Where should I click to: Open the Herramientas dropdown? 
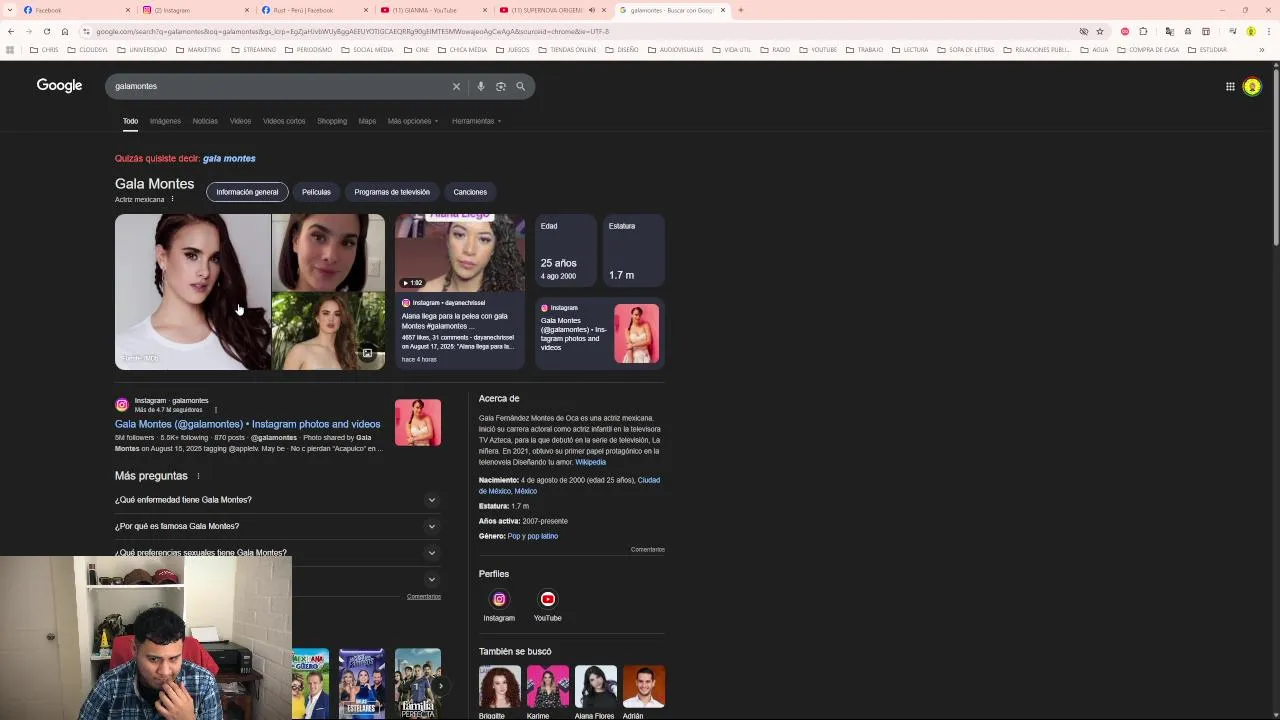coord(477,121)
